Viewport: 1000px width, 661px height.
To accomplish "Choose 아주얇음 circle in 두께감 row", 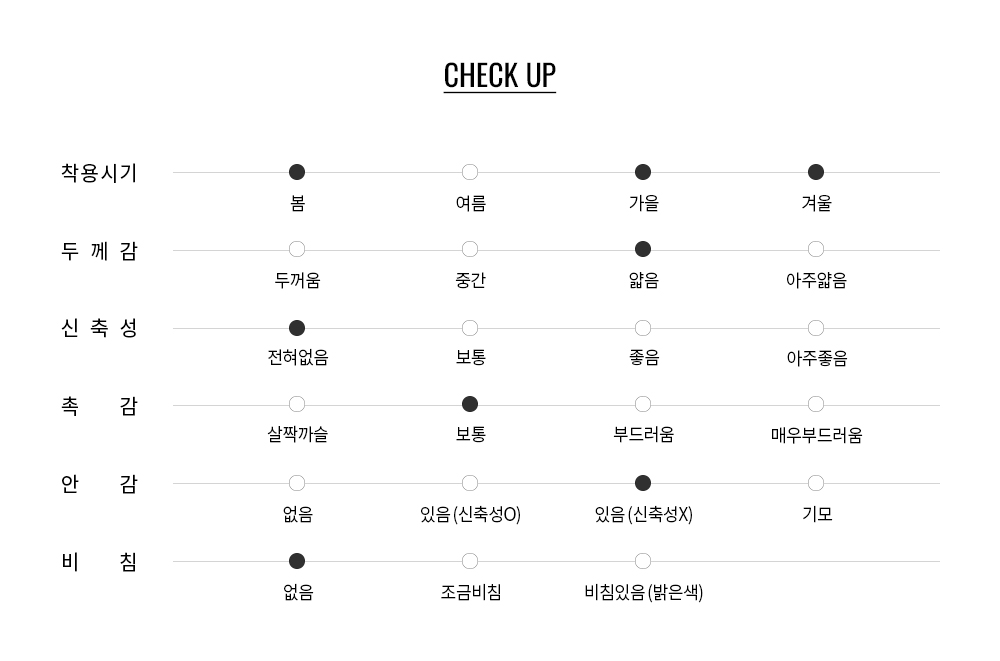I will (x=816, y=249).
